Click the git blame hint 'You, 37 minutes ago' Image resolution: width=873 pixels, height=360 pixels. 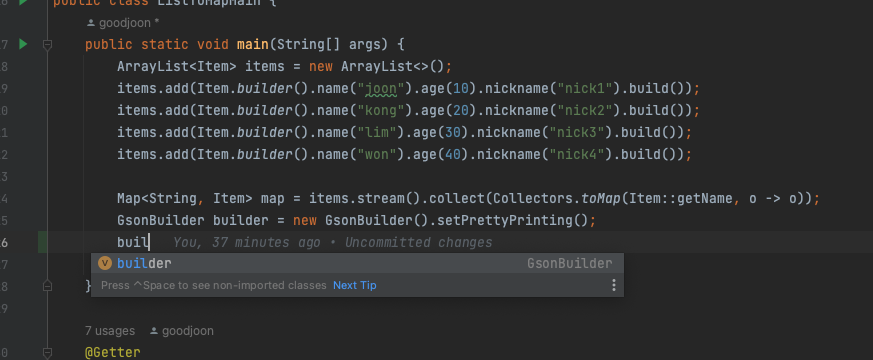247,243
